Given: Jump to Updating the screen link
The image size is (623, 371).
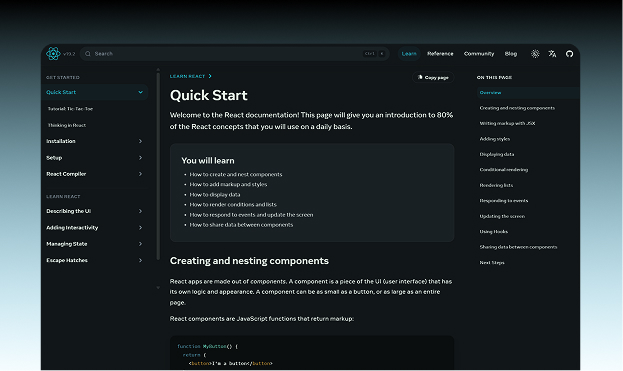Looking at the screenshot, I should (x=502, y=216).
